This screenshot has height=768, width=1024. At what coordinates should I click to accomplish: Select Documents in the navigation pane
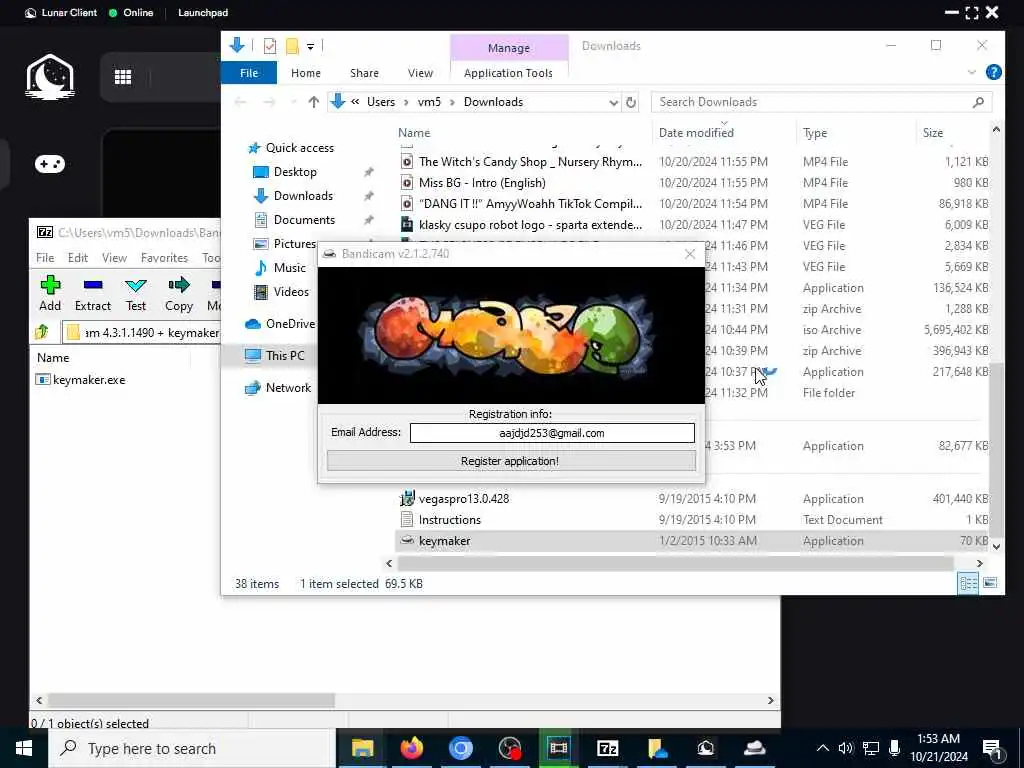304,219
